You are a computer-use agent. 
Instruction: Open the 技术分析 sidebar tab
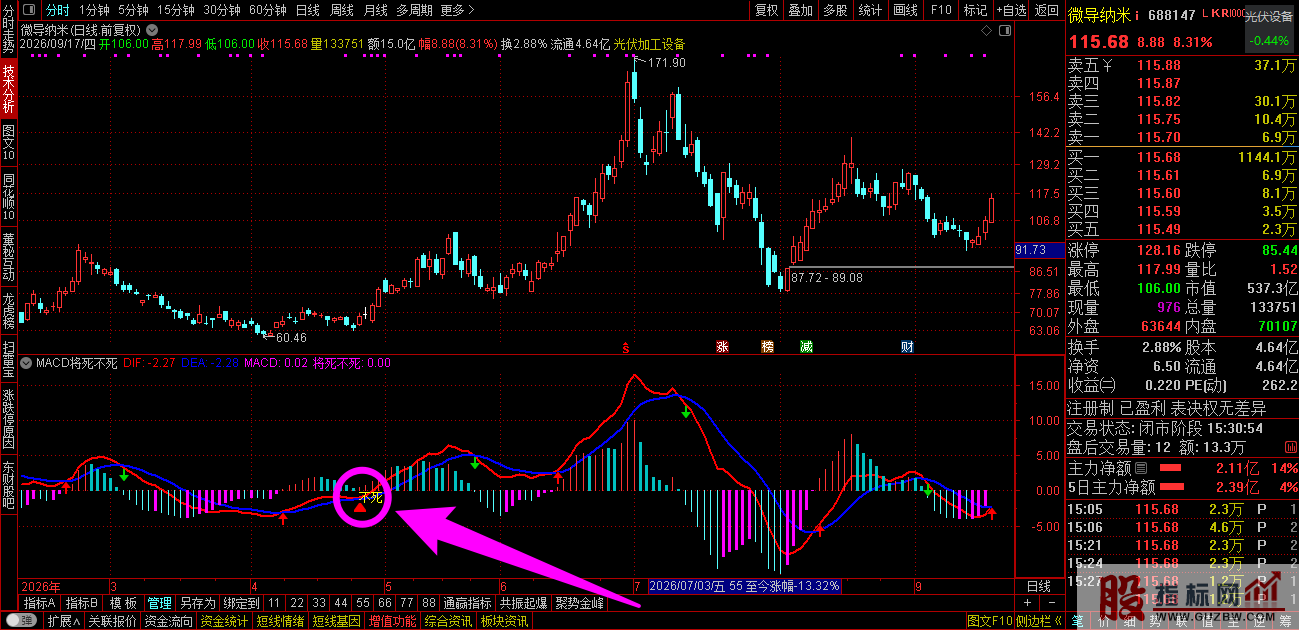point(9,88)
